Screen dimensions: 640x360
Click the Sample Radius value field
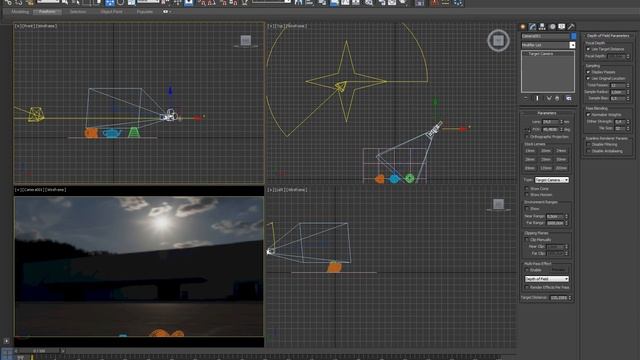tap(617, 92)
